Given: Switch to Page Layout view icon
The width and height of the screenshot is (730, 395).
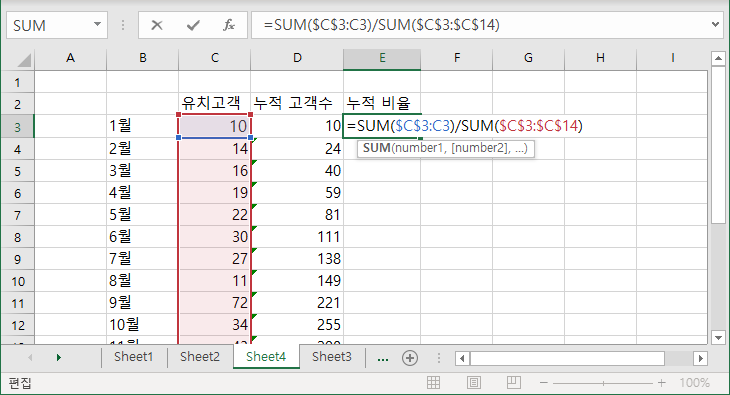Looking at the screenshot, I should tap(473, 383).
